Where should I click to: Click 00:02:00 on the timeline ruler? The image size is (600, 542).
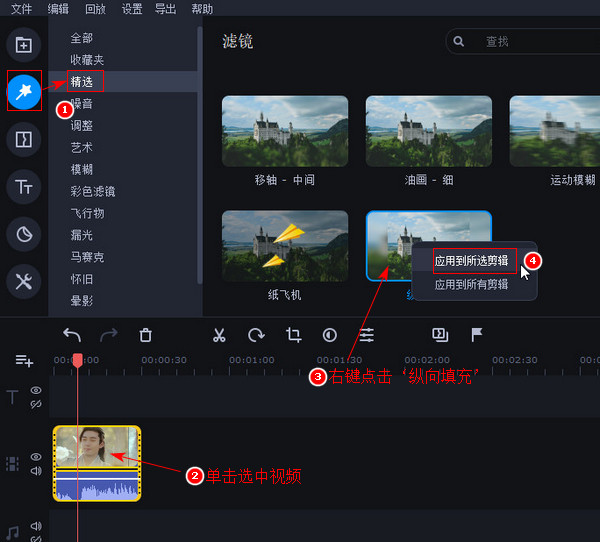(x=427, y=360)
